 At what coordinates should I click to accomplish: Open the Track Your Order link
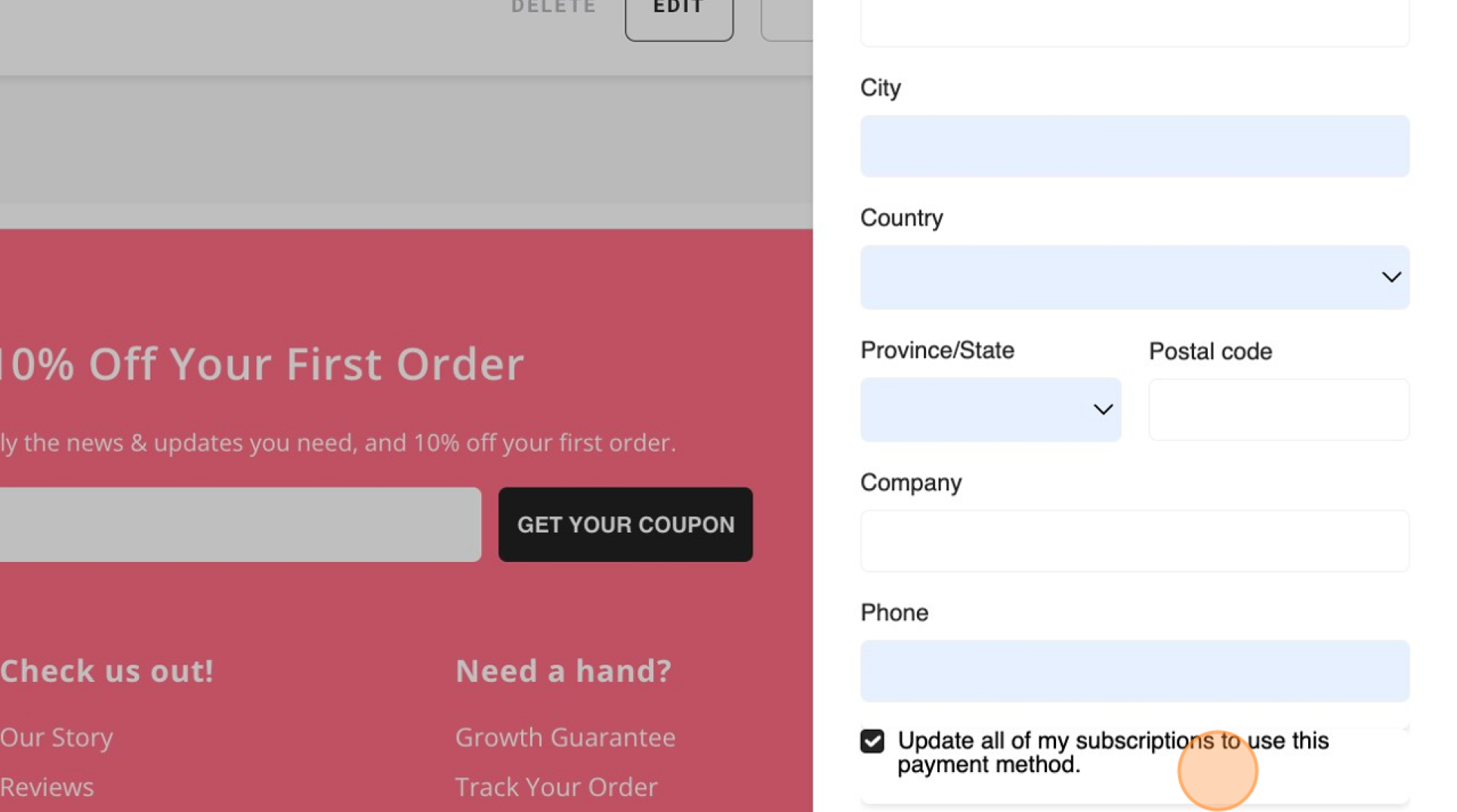pyautogui.click(x=556, y=787)
